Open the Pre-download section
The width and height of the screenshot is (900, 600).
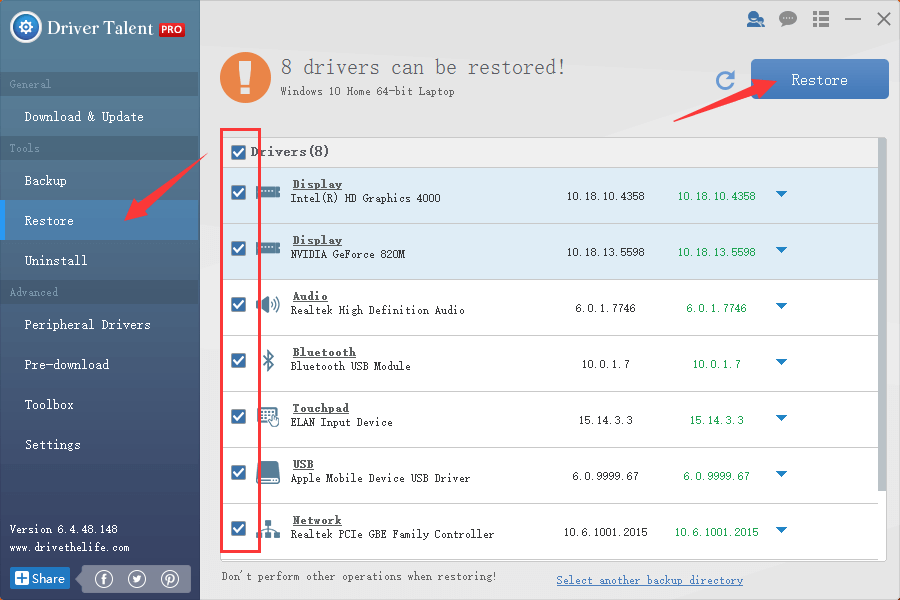(x=100, y=365)
